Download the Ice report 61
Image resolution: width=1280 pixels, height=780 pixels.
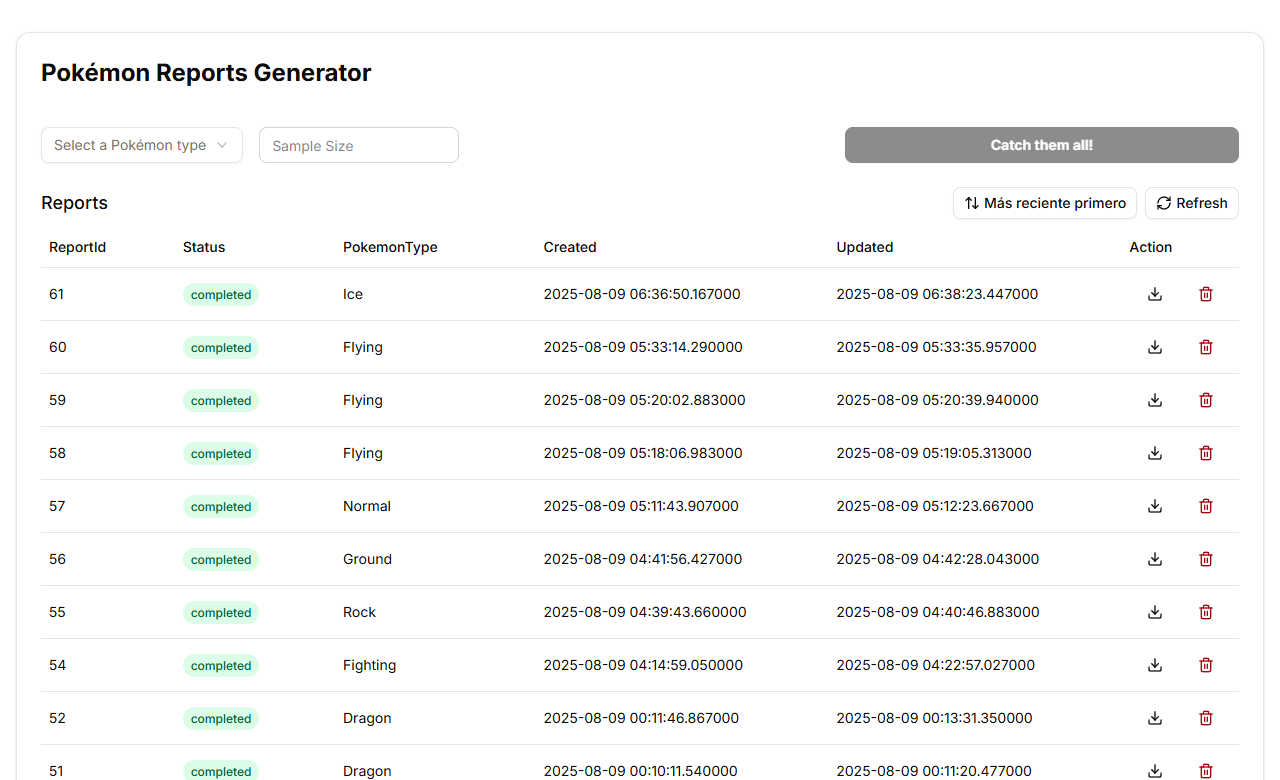click(1155, 294)
